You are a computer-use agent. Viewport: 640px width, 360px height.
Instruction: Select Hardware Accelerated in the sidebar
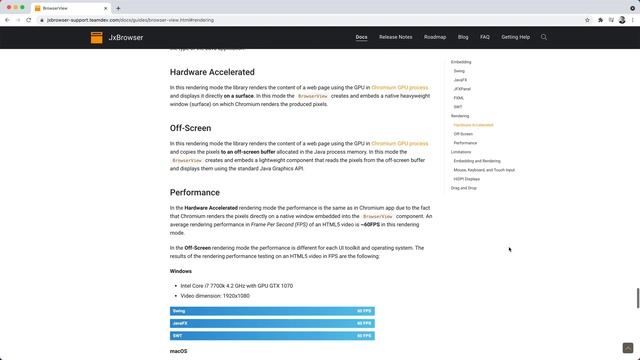473,125
